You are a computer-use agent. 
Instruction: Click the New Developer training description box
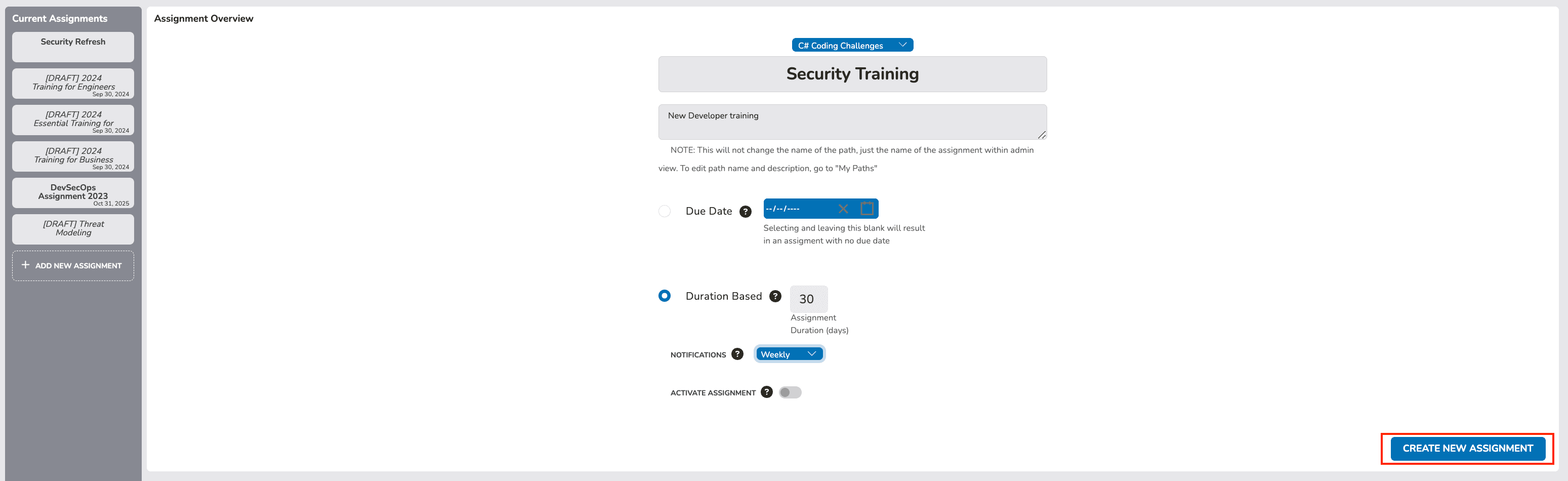tap(852, 122)
